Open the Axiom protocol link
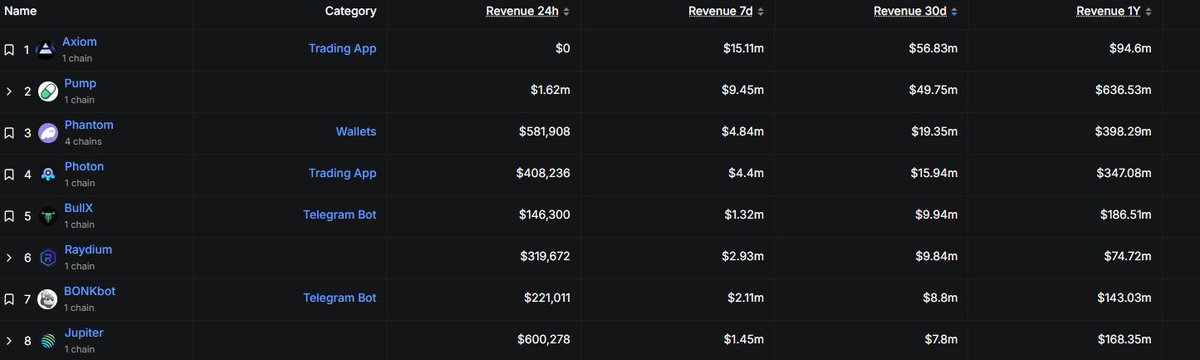The height and width of the screenshot is (360, 1200). (79, 42)
